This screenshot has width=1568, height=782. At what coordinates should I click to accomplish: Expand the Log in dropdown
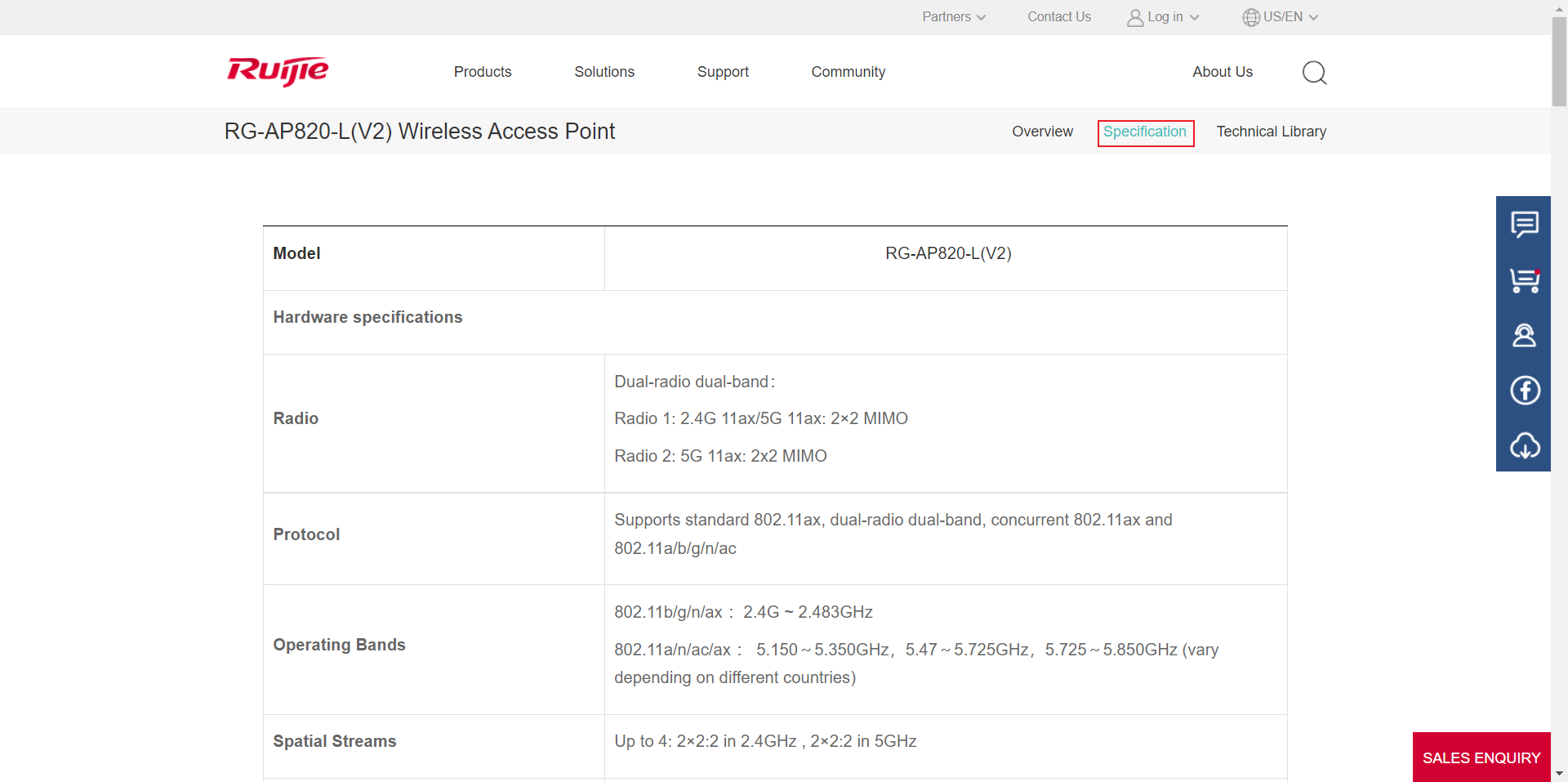(1174, 17)
